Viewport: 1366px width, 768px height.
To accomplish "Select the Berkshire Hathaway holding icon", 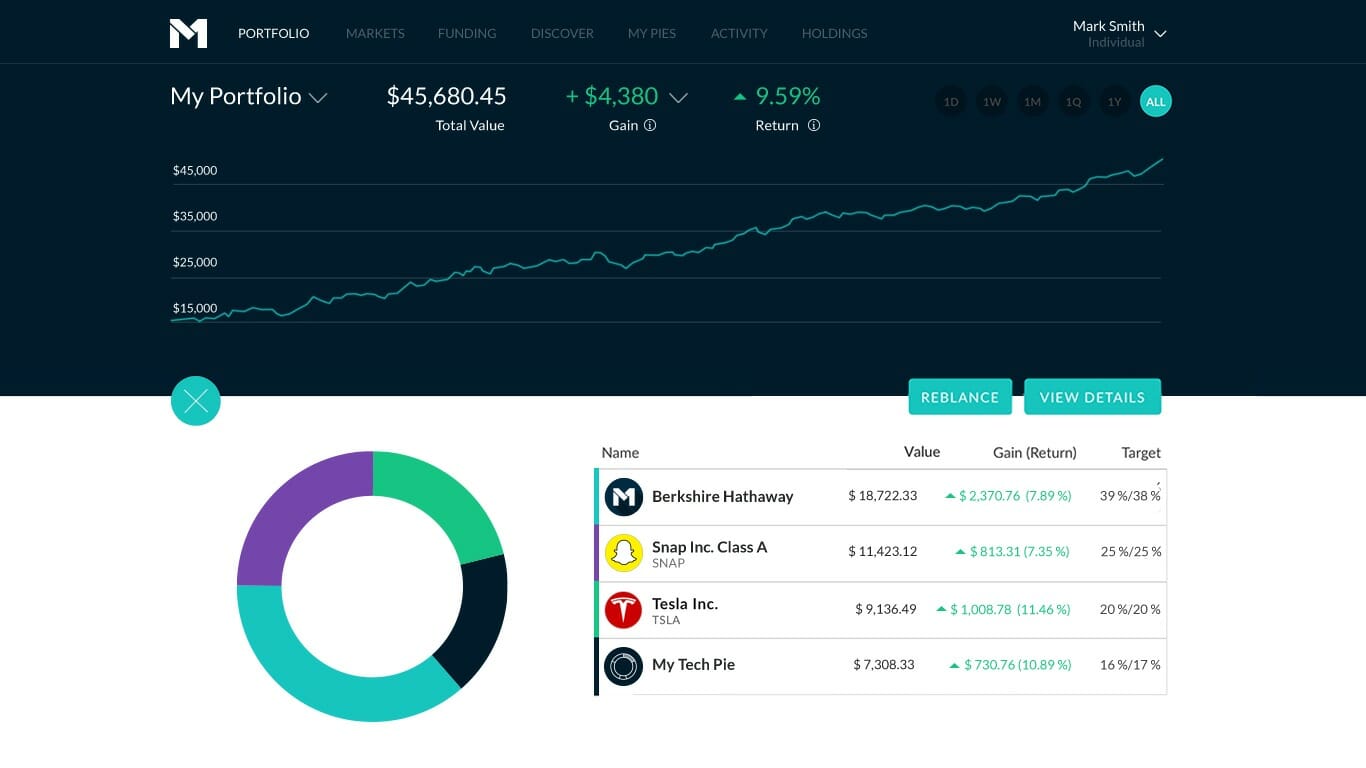I will (x=623, y=496).
